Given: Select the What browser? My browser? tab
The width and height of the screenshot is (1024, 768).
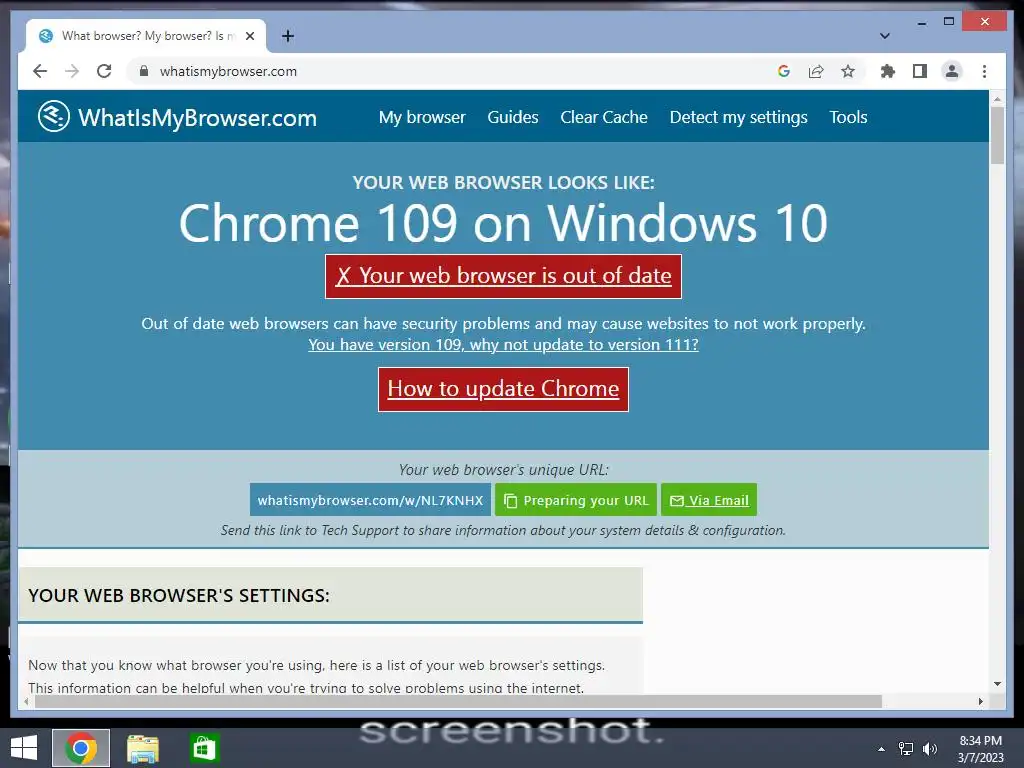Looking at the screenshot, I should tap(146, 36).
